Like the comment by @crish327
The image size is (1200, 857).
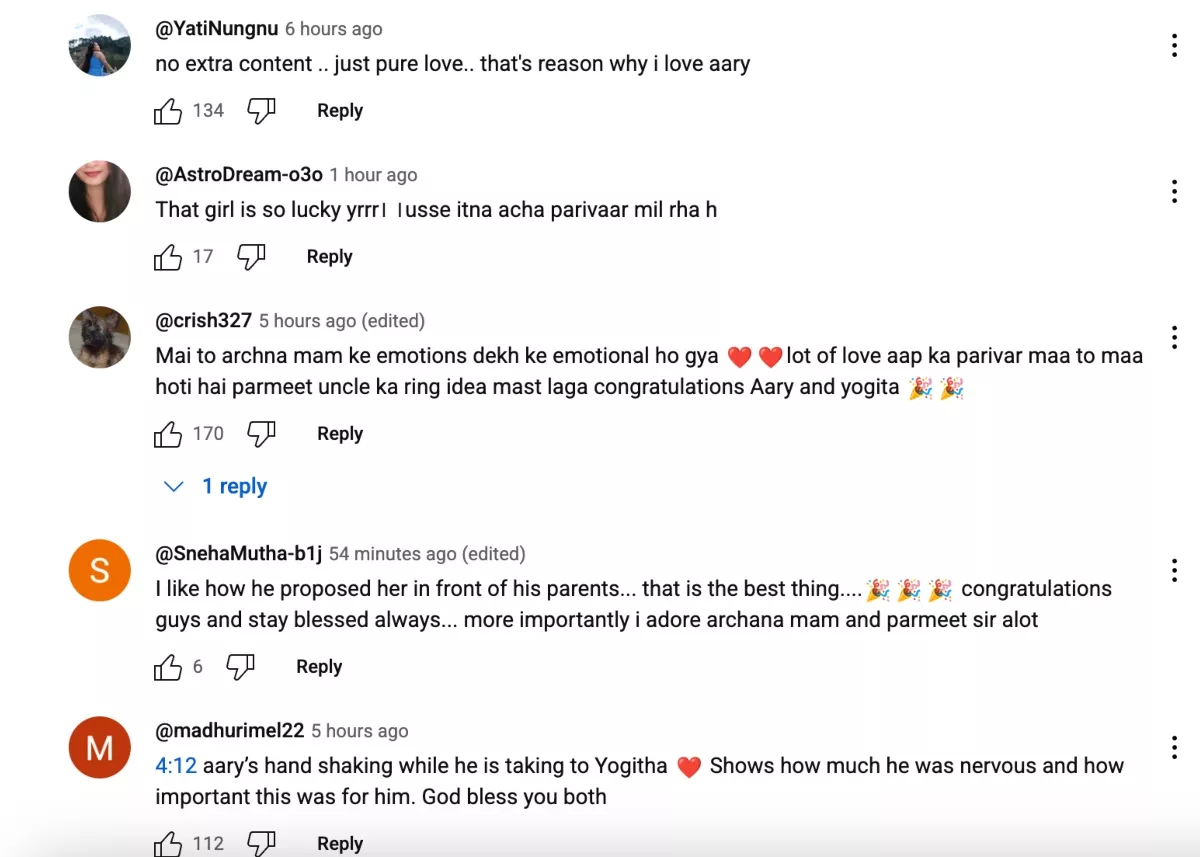click(x=168, y=434)
